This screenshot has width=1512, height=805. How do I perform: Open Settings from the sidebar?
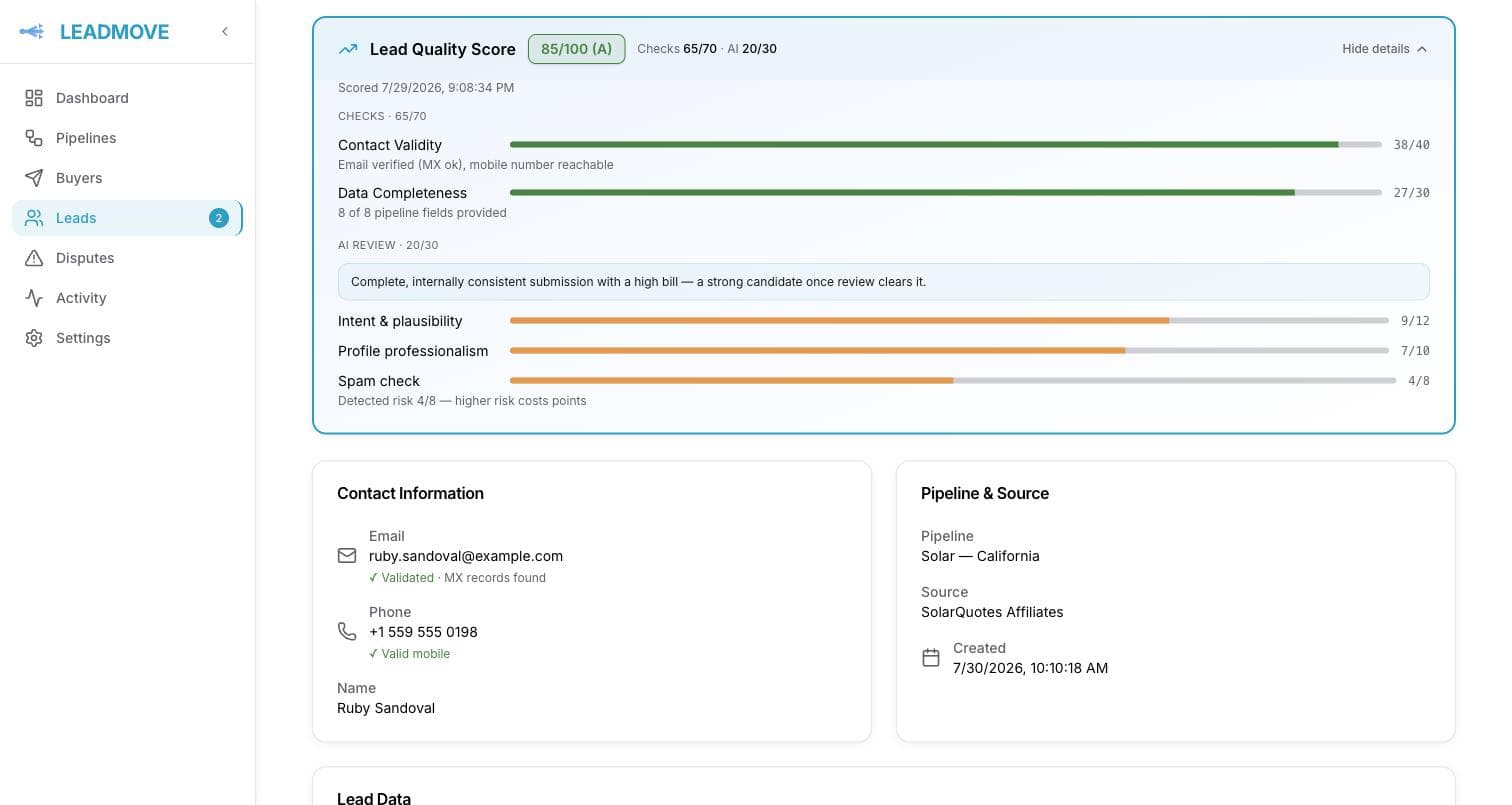tap(127, 338)
